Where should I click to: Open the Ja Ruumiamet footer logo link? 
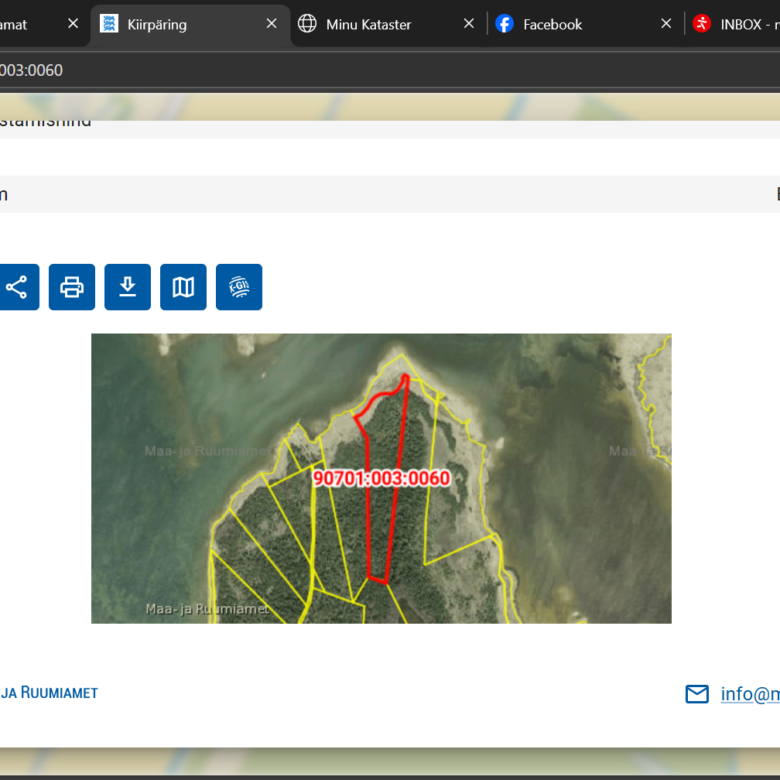48,693
